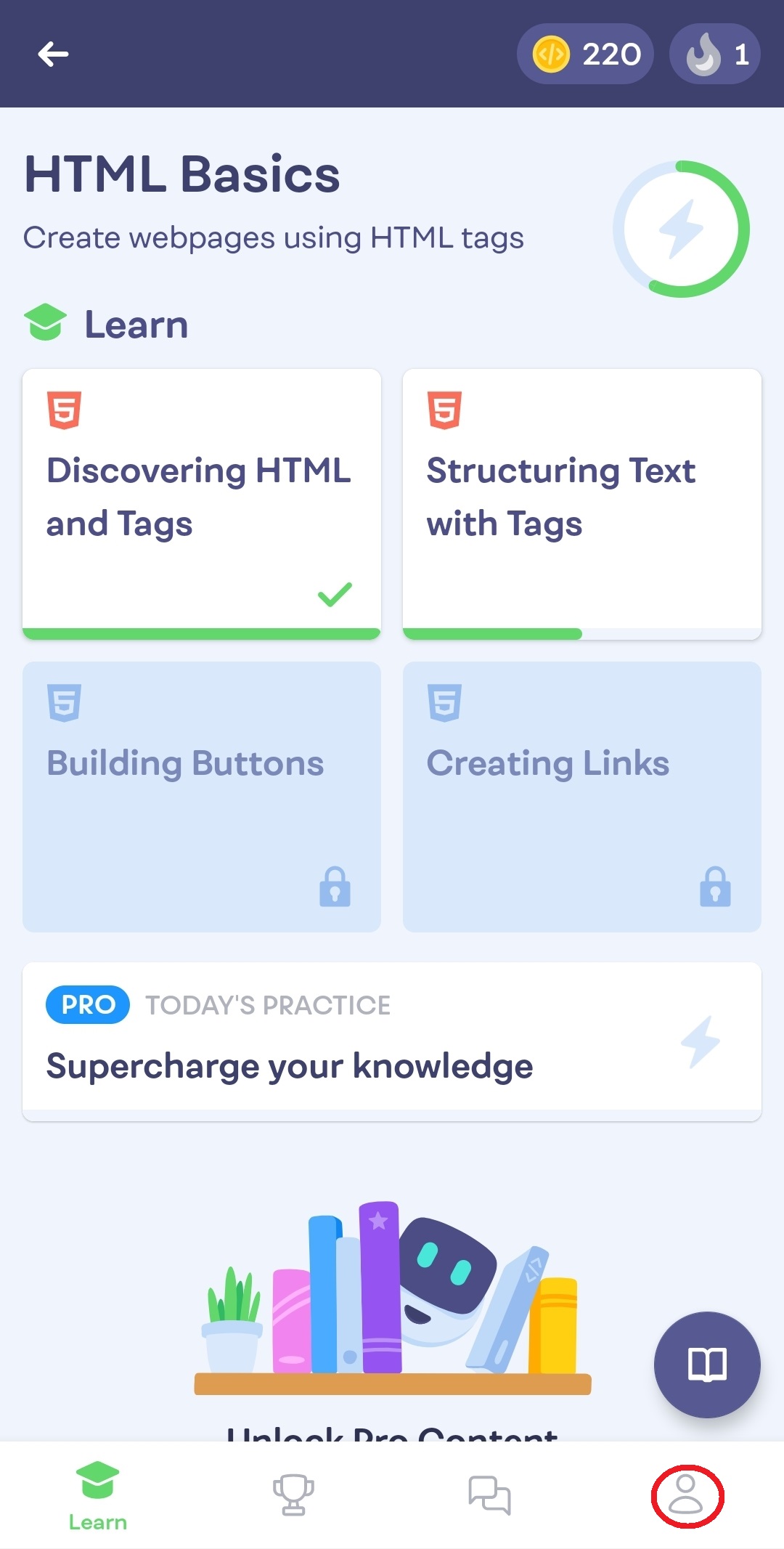Tap the locked Creating Links card

click(x=581, y=796)
